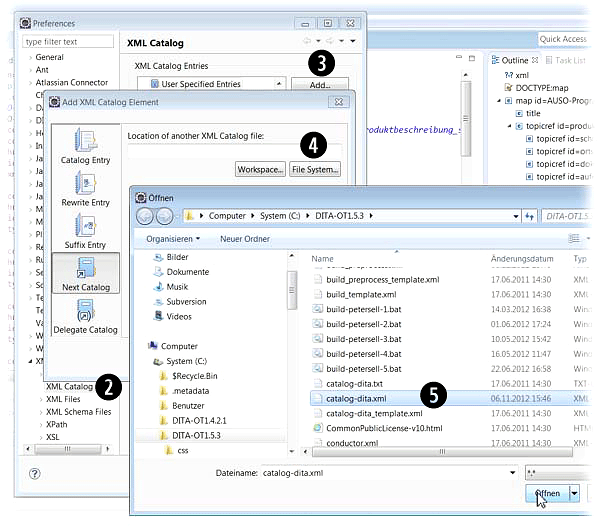Screen dimensions: 600x532
Task: Click the Öffnen button
Action: click(548, 493)
